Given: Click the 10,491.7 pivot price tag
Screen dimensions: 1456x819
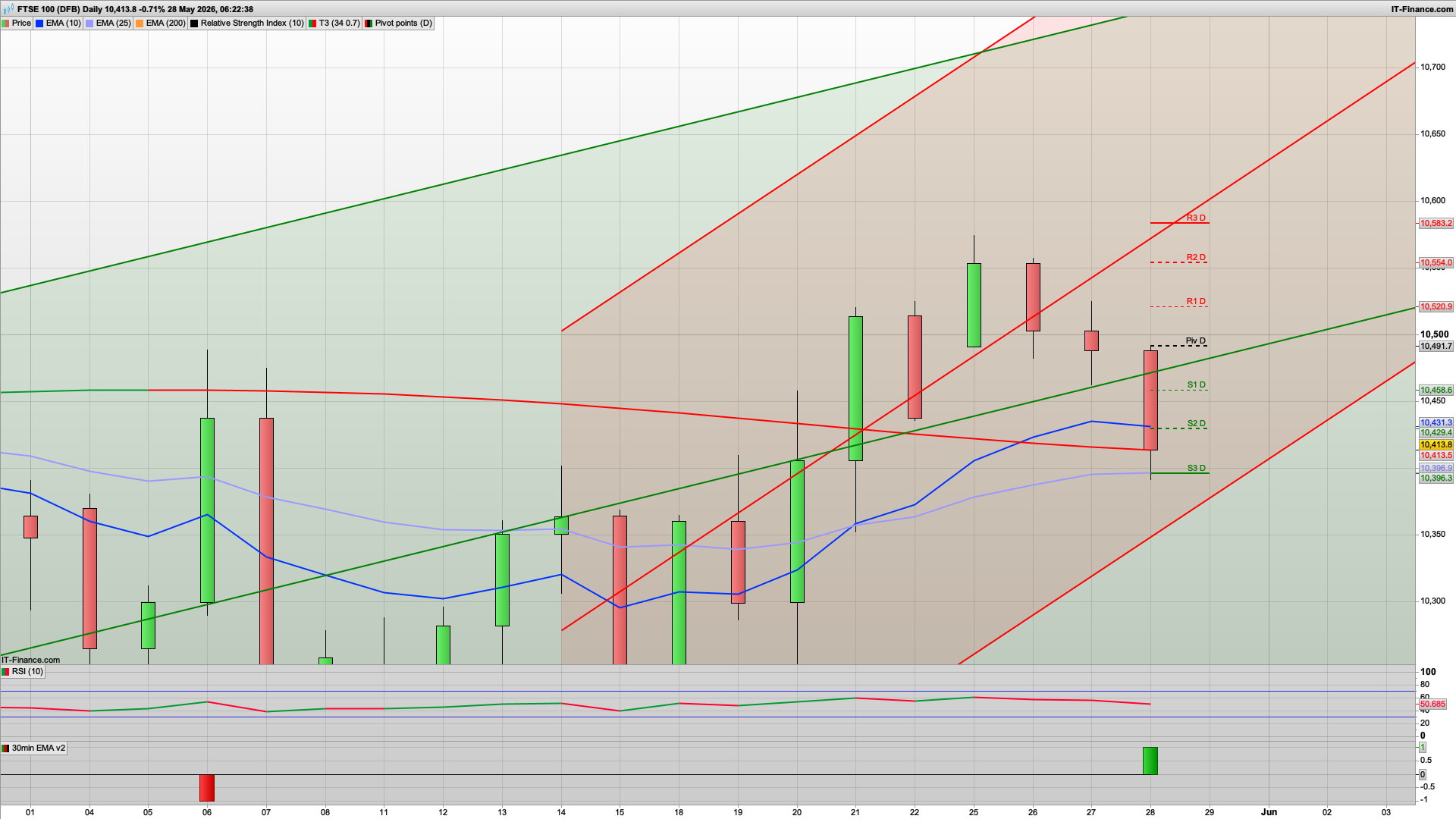Looking at the screenshot, I should click(1436, 347).
